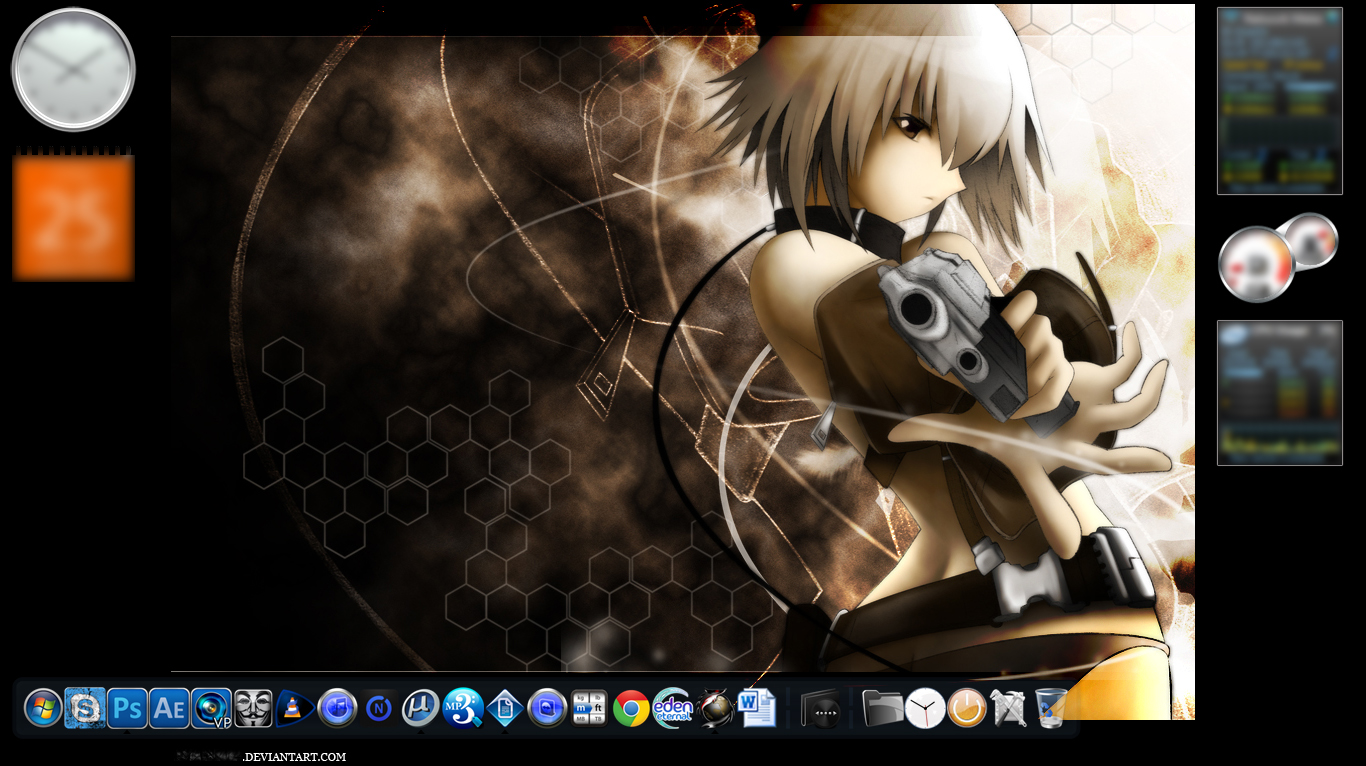Open the orange calendar gadget
This screenshot has height=766, width=1366.
73,216
